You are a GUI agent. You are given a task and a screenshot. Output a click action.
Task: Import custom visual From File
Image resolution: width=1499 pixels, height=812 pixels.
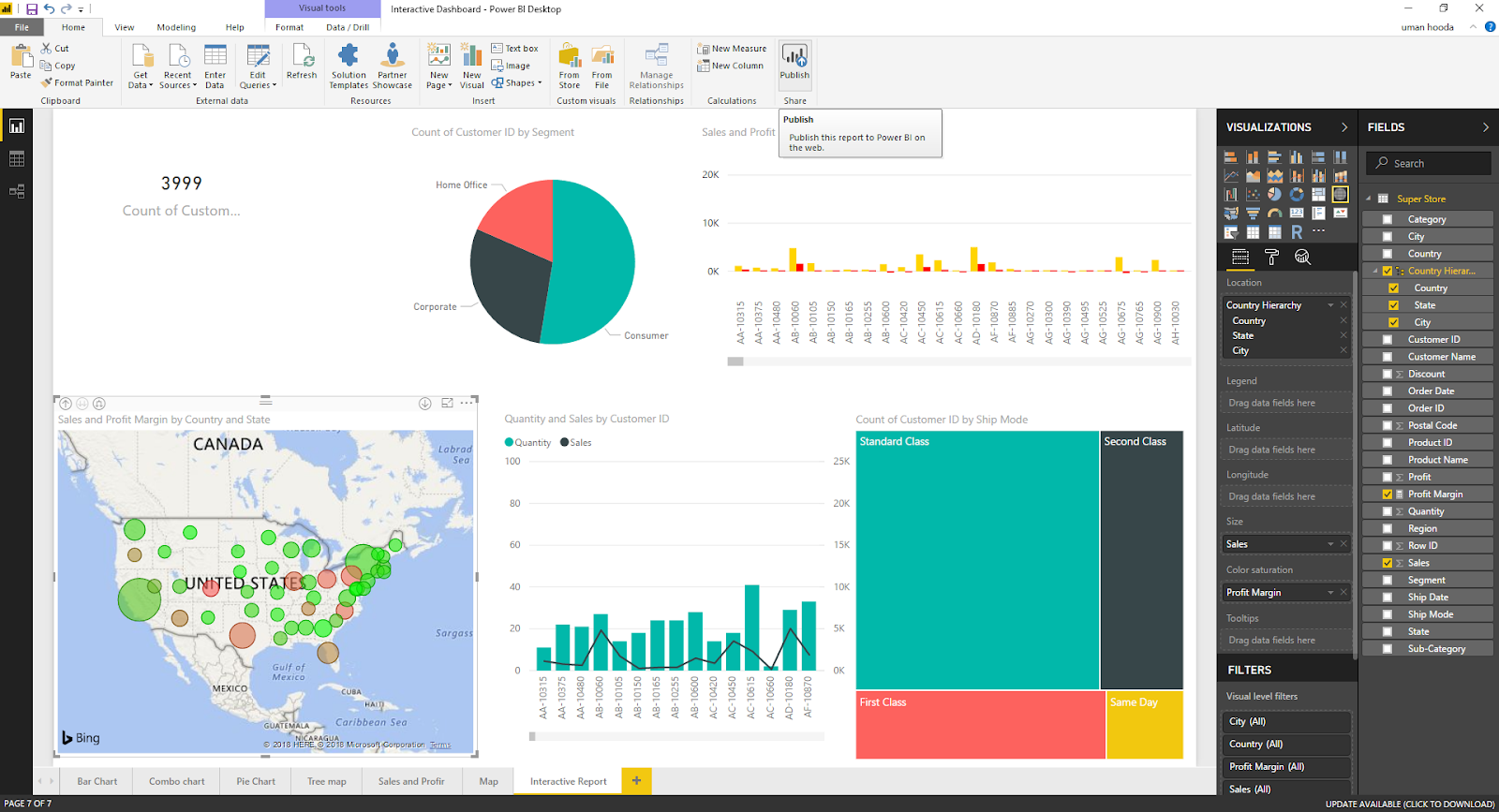(602, 66)
